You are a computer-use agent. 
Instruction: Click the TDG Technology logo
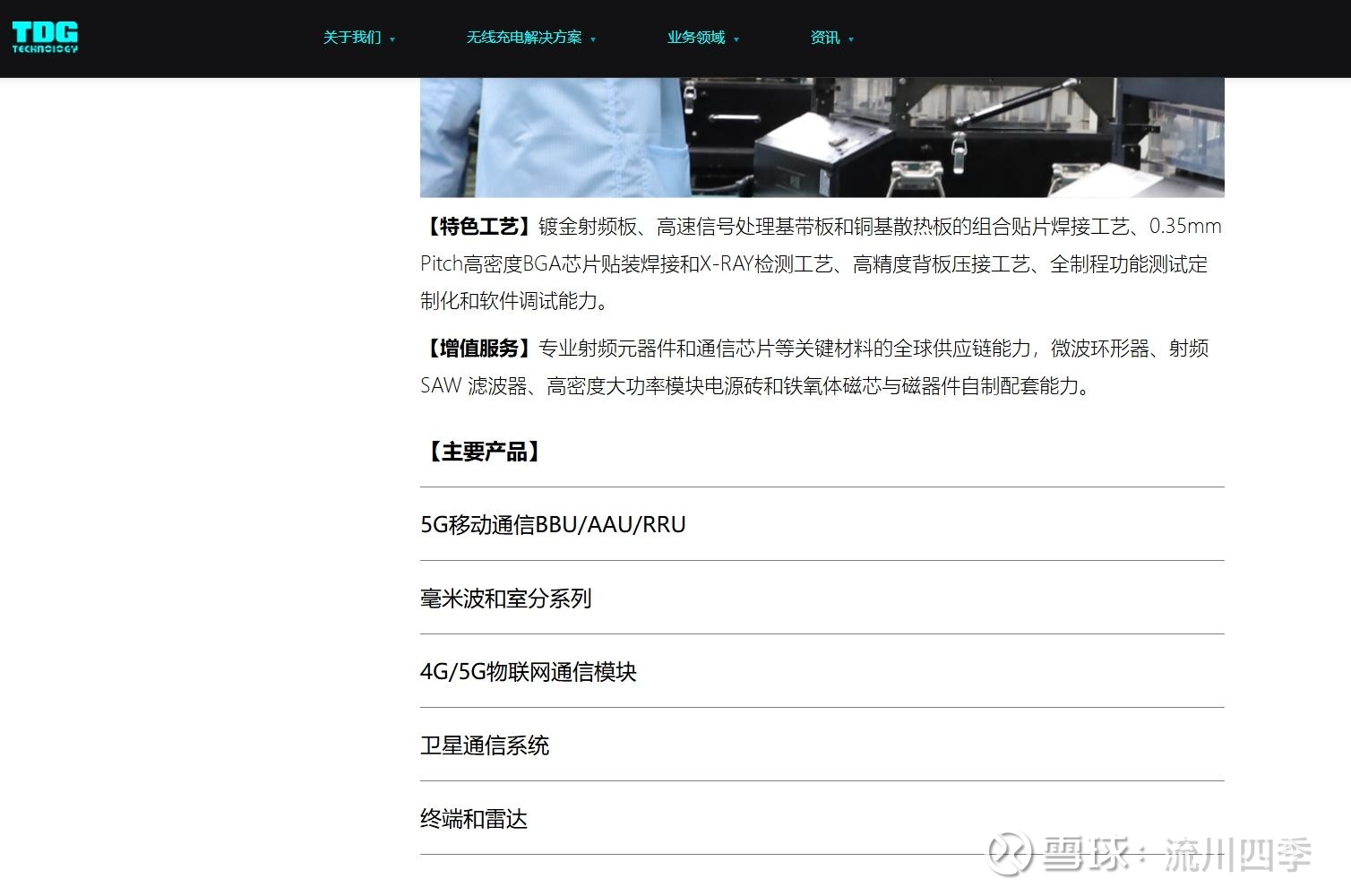(45, 38)
